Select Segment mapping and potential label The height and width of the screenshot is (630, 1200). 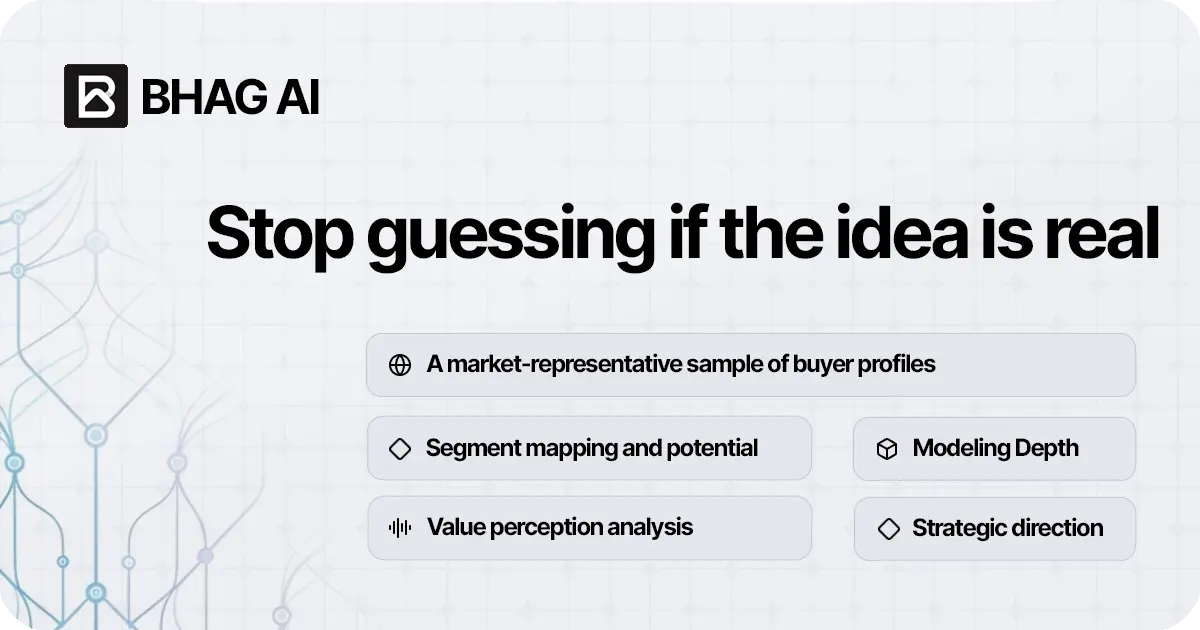[x=592, y=448]
